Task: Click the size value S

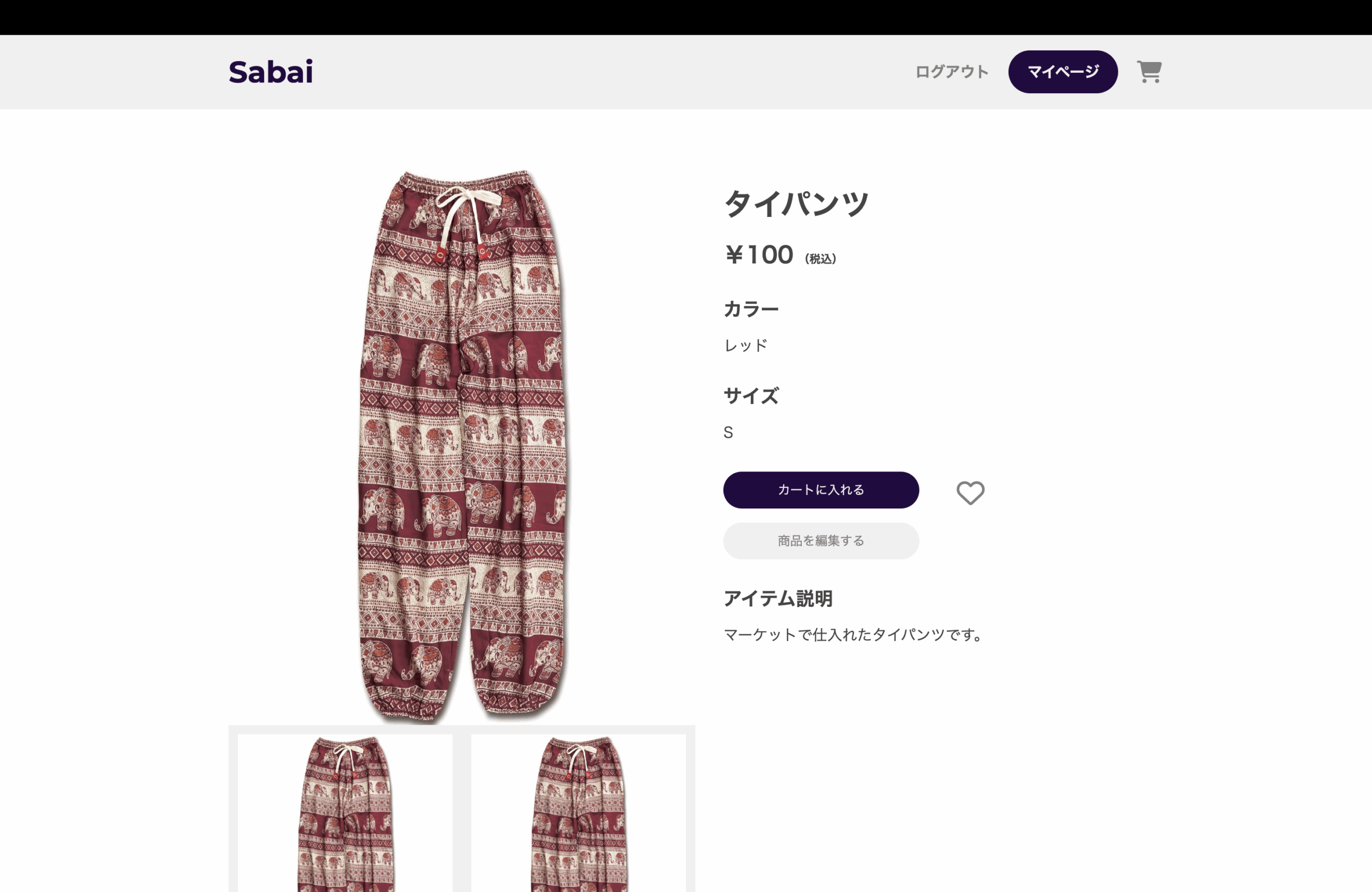Action: [729, 432]
